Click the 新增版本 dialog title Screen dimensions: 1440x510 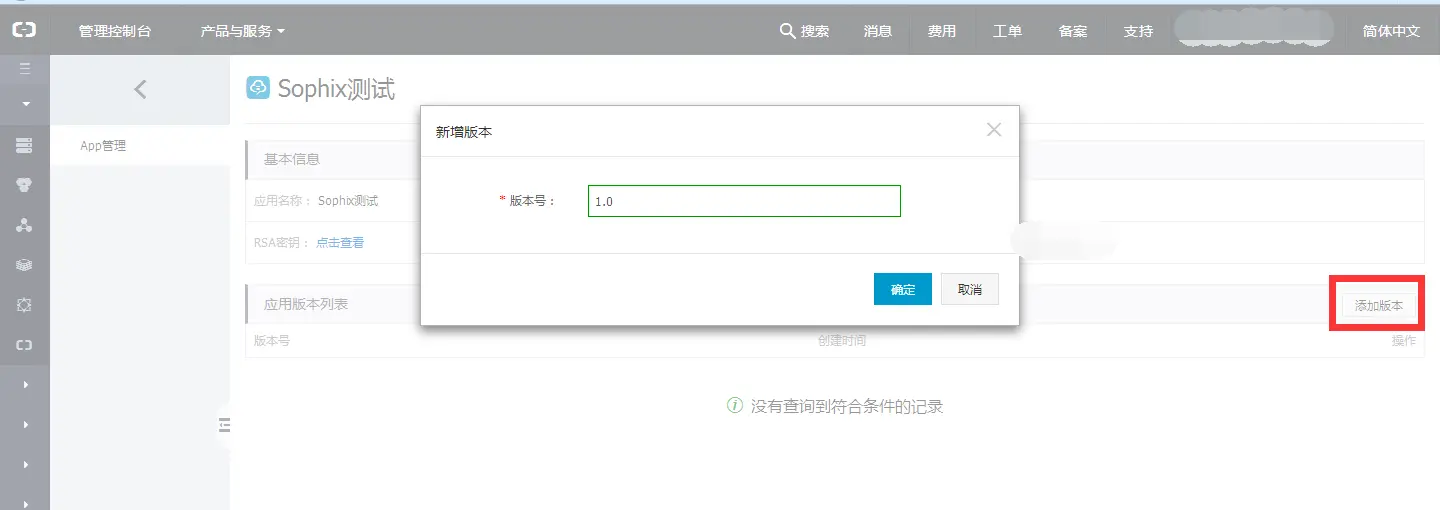click(x=464, y=132)
